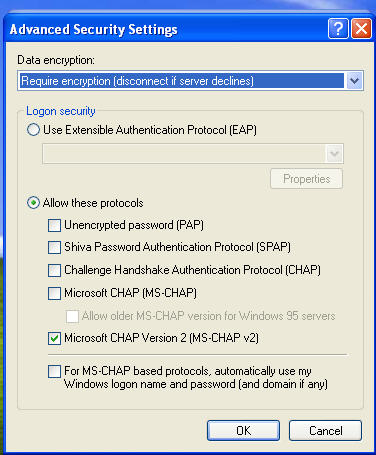Viewport: 376px width, 455px height.
Task: Click the Data encryption label text
Action: pos(56,60)
